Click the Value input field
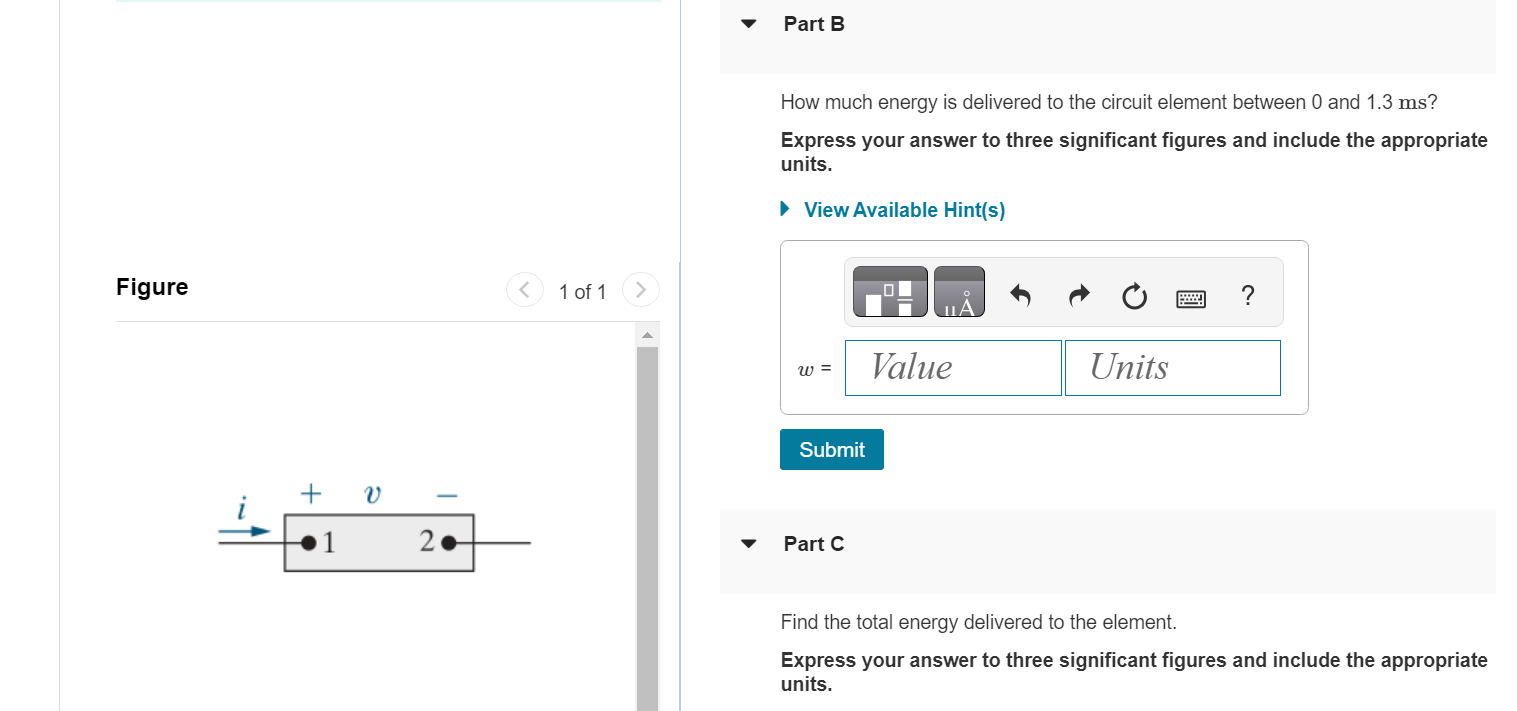 coord(951,367)
